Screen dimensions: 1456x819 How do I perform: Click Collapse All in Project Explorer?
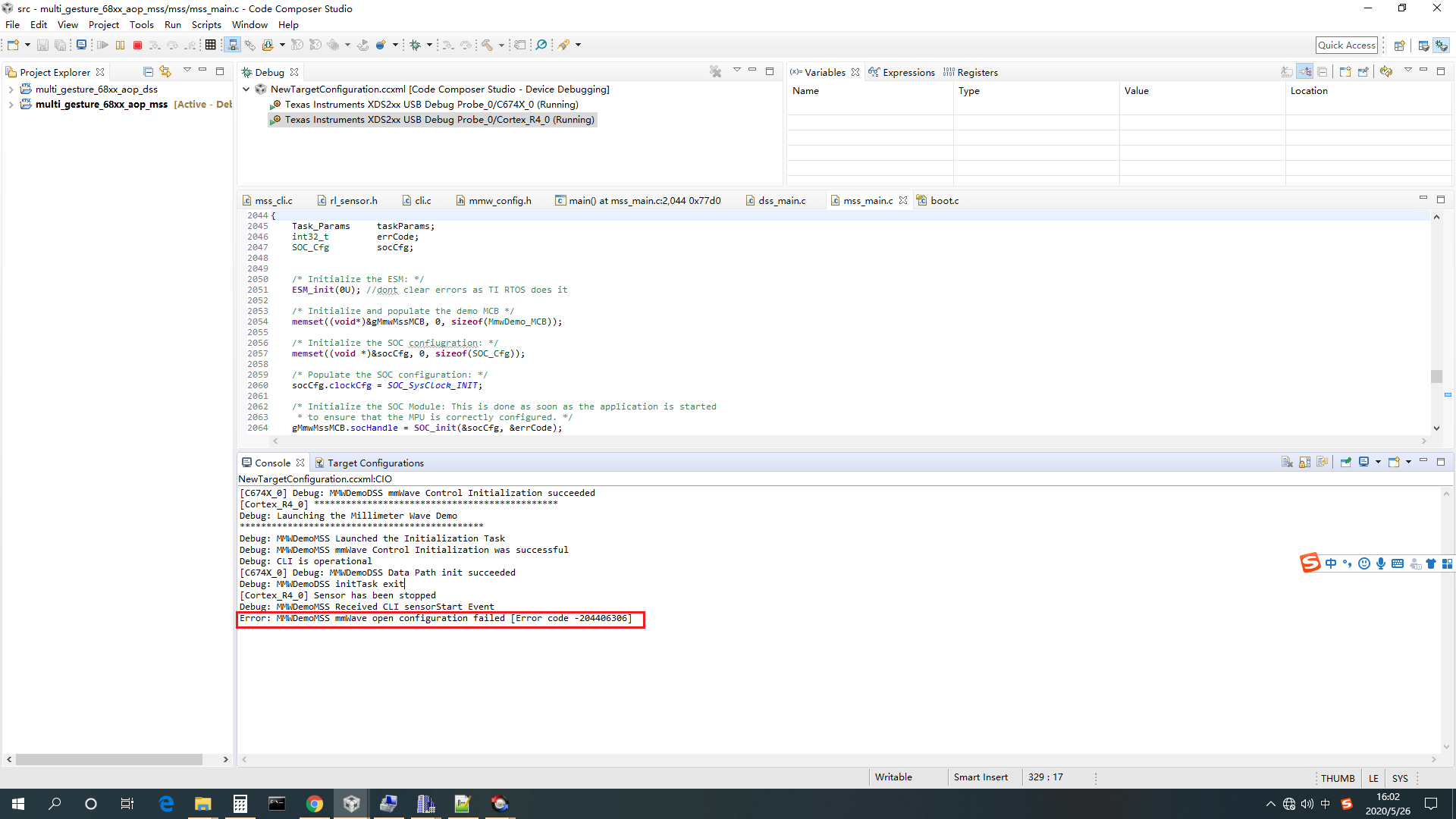(149, 72)
